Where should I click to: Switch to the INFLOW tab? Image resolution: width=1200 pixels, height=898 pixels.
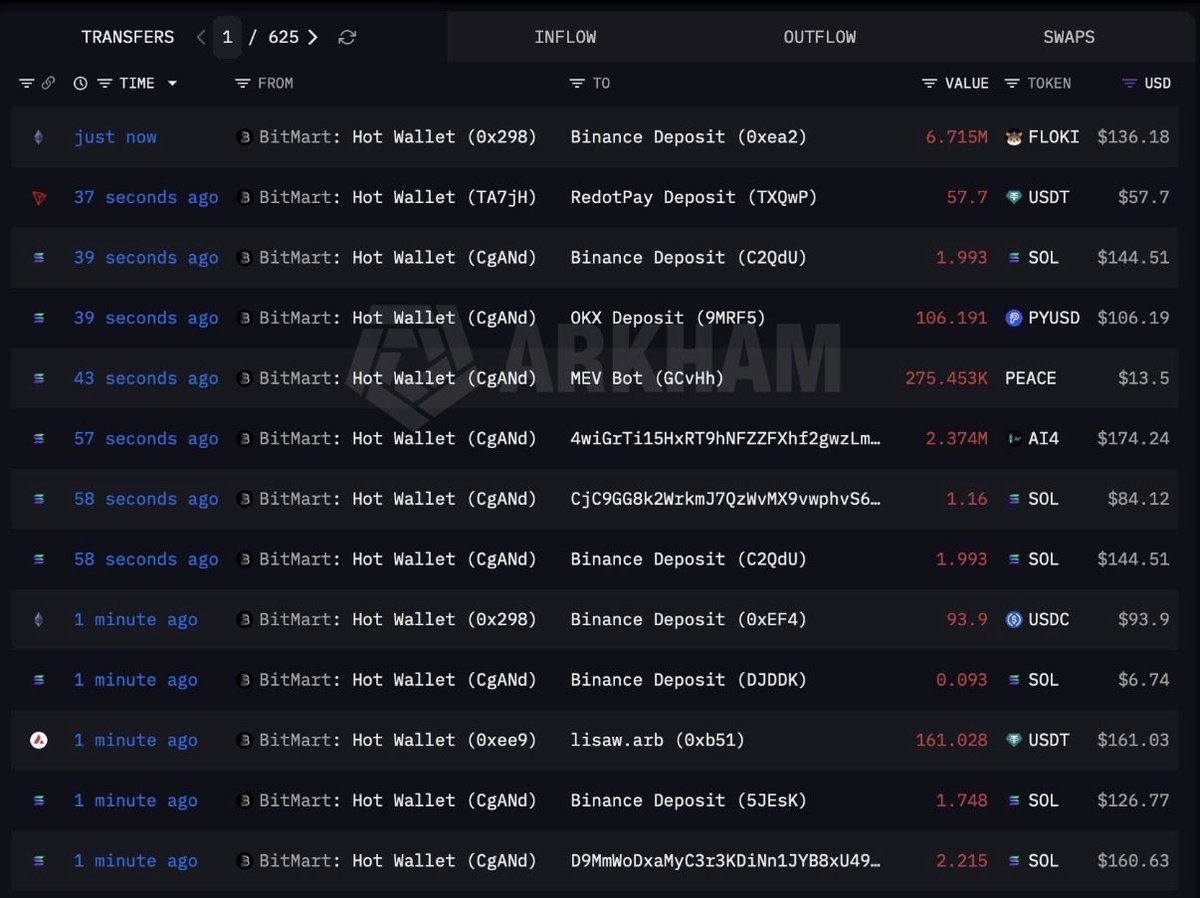click(565, 37)
